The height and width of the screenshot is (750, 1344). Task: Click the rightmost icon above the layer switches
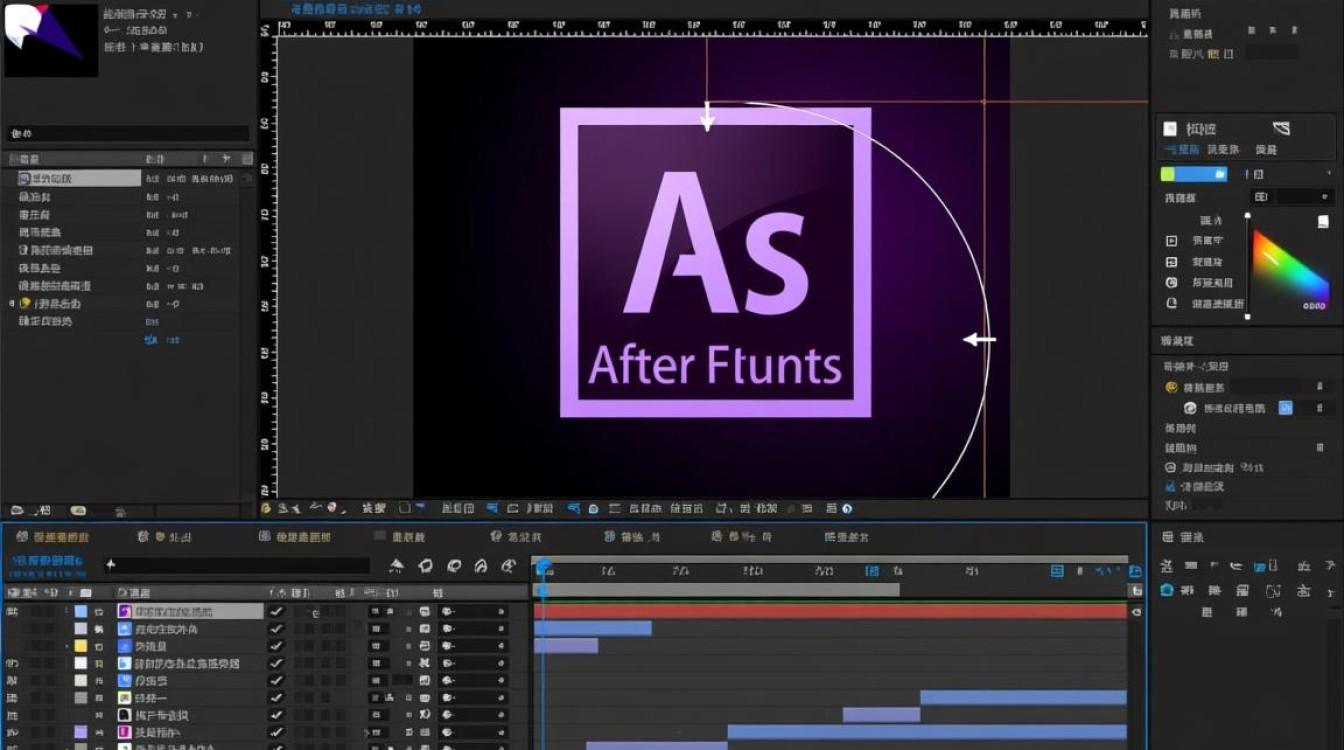point(508,566)
